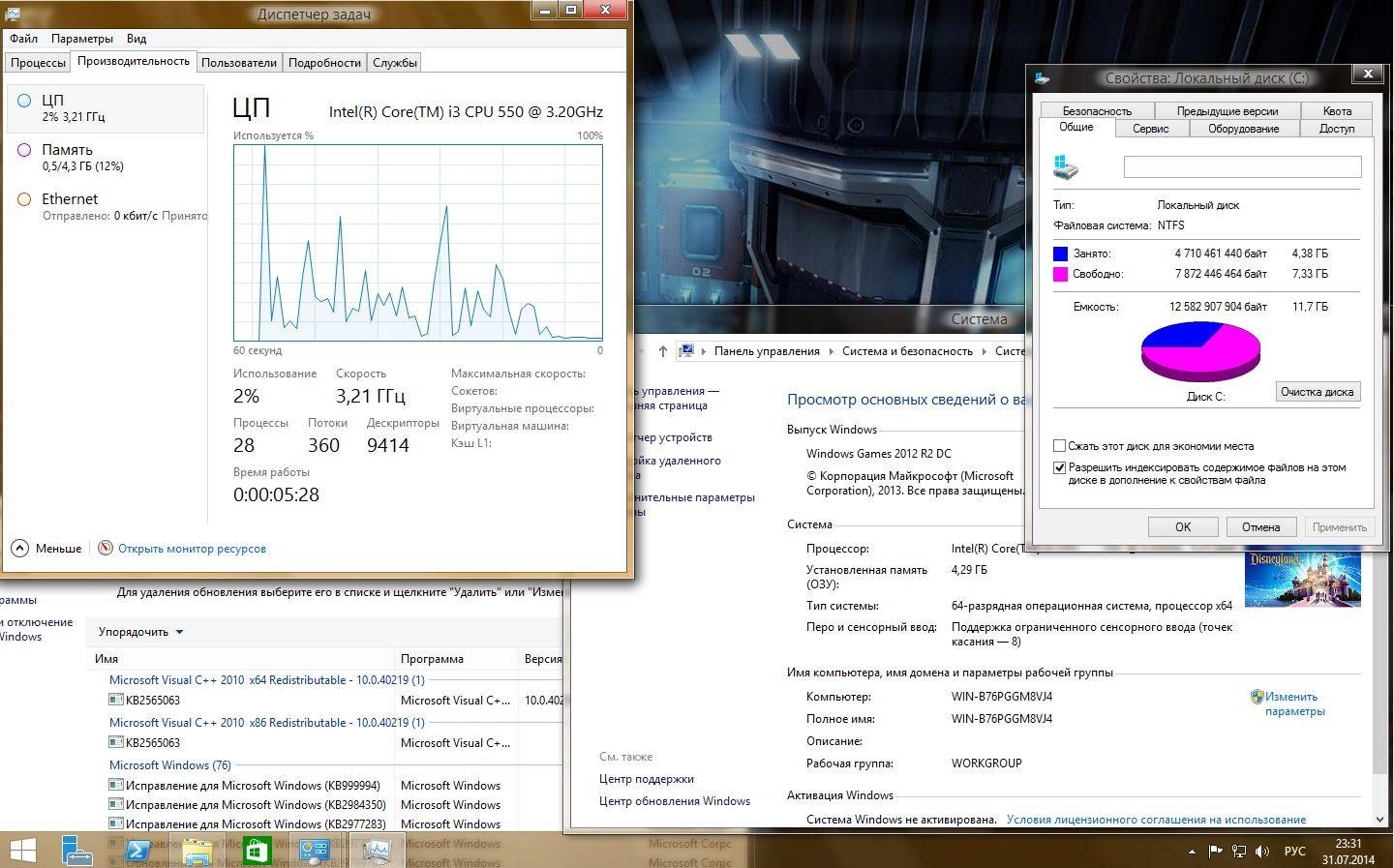The image size is (1394, 868).
Task: Enable Сжать этот диск checkbox
Action: [x=1060, y=446]
